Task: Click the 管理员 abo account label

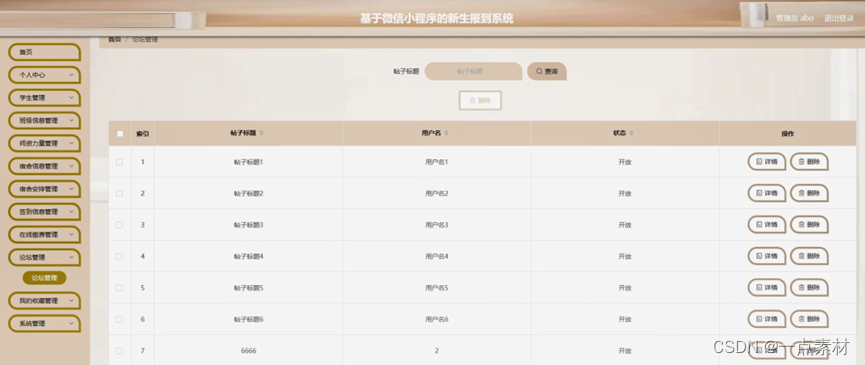Action: pos(794,18)
